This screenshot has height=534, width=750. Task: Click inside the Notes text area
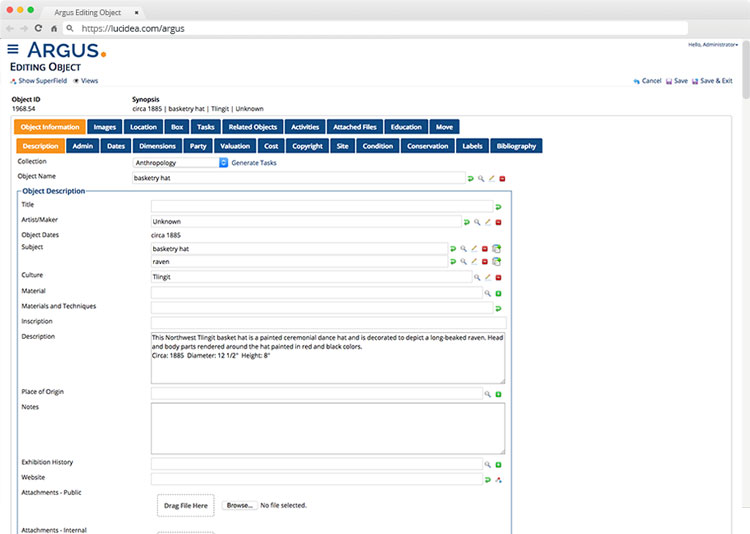327,428
